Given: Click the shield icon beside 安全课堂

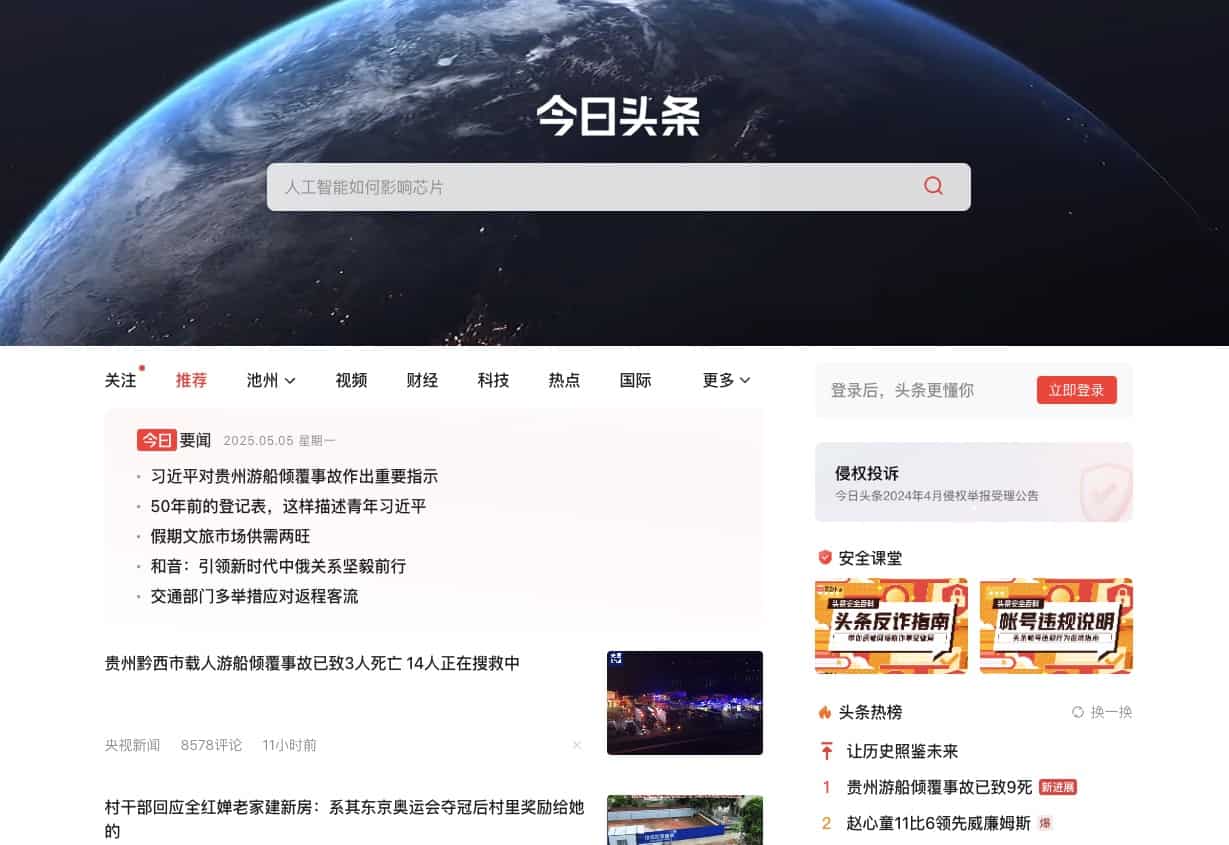Looking at the screenshot, I should tap(825, 557).
